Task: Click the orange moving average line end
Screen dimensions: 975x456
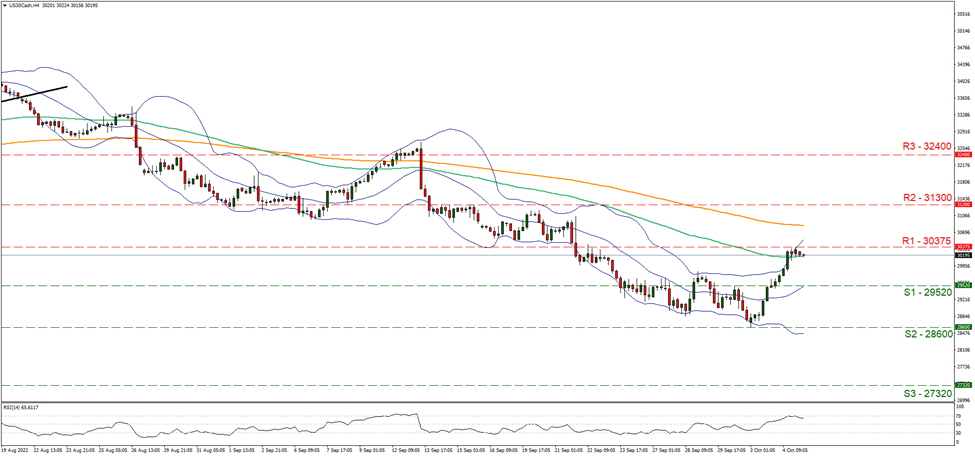Action: 800,225
